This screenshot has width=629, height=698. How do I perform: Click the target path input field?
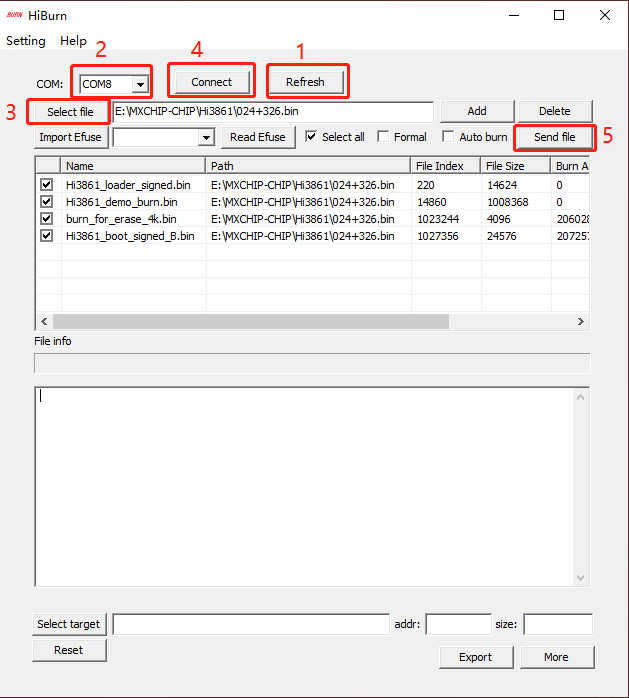pos(251,624)
